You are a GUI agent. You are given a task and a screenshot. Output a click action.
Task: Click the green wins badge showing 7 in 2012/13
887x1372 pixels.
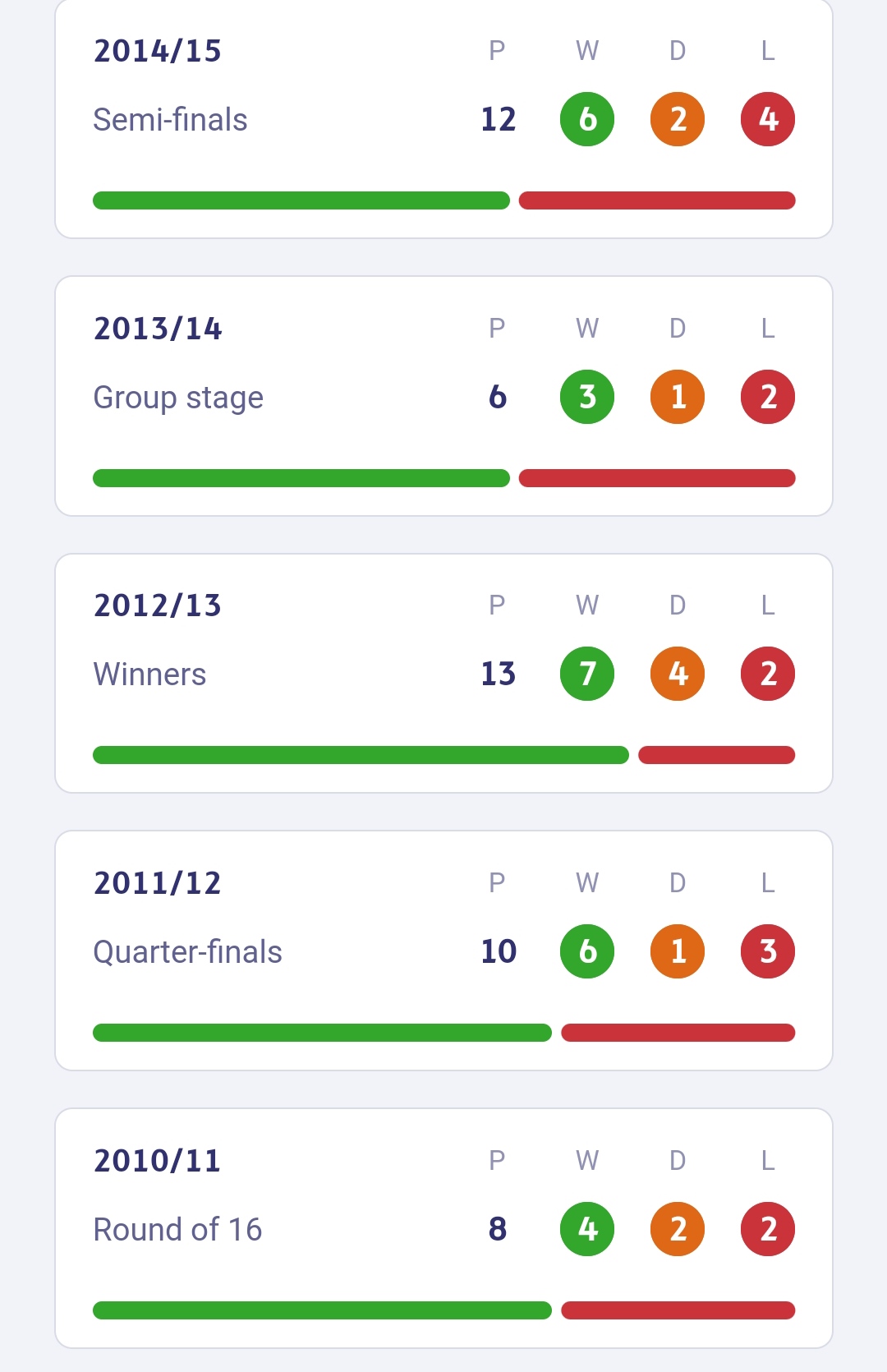587,674
